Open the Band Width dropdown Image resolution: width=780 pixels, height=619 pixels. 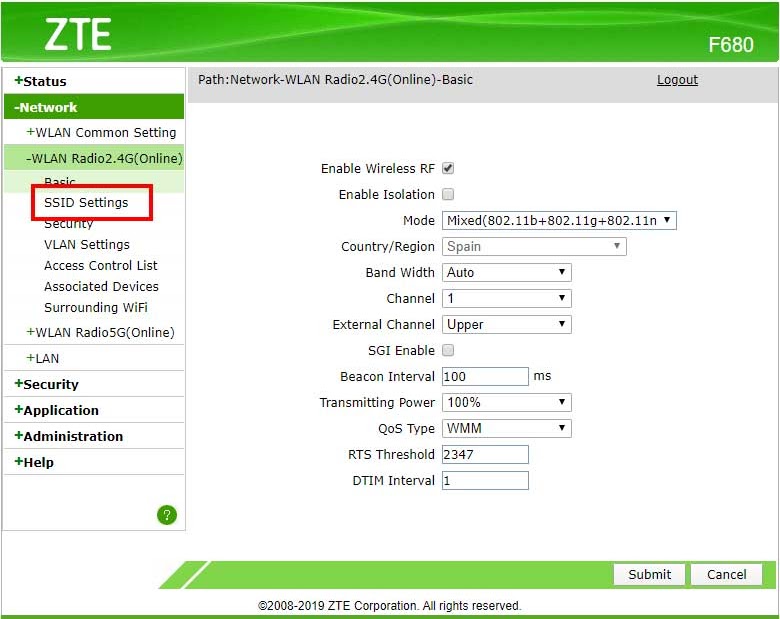(506, 272)
